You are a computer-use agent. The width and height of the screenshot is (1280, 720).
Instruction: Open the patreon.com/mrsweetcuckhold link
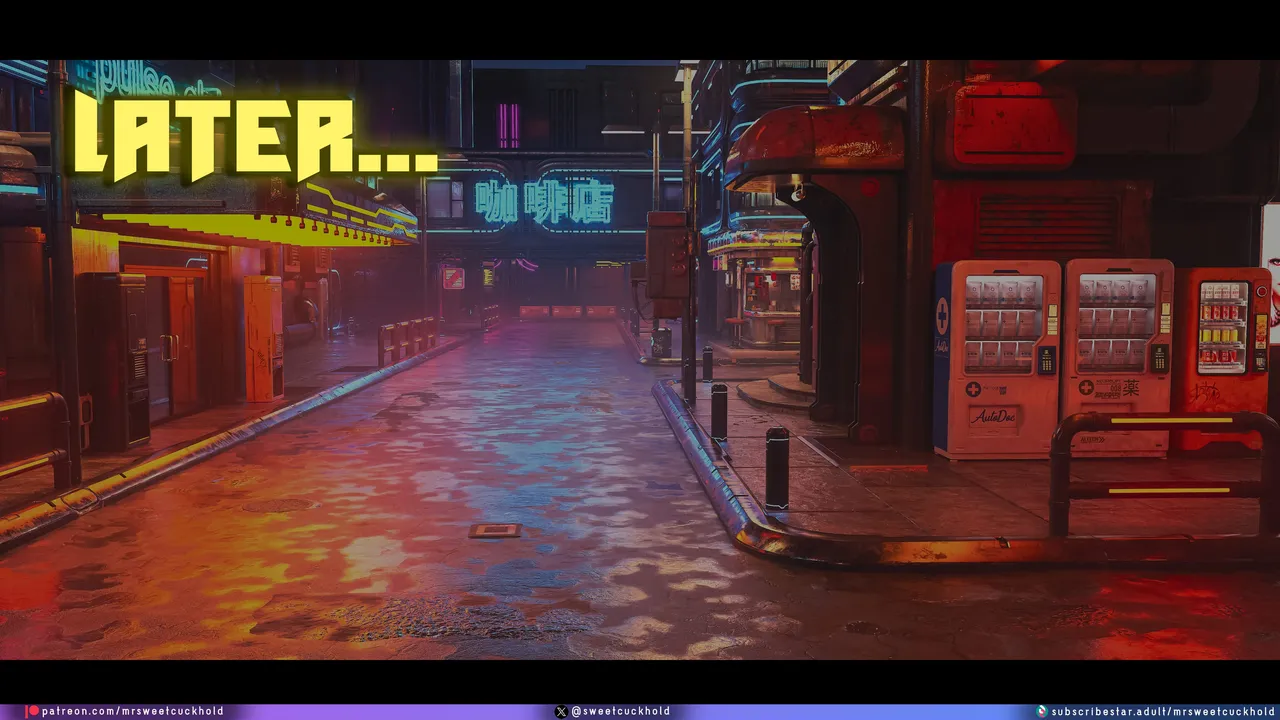tap(132, 711)
